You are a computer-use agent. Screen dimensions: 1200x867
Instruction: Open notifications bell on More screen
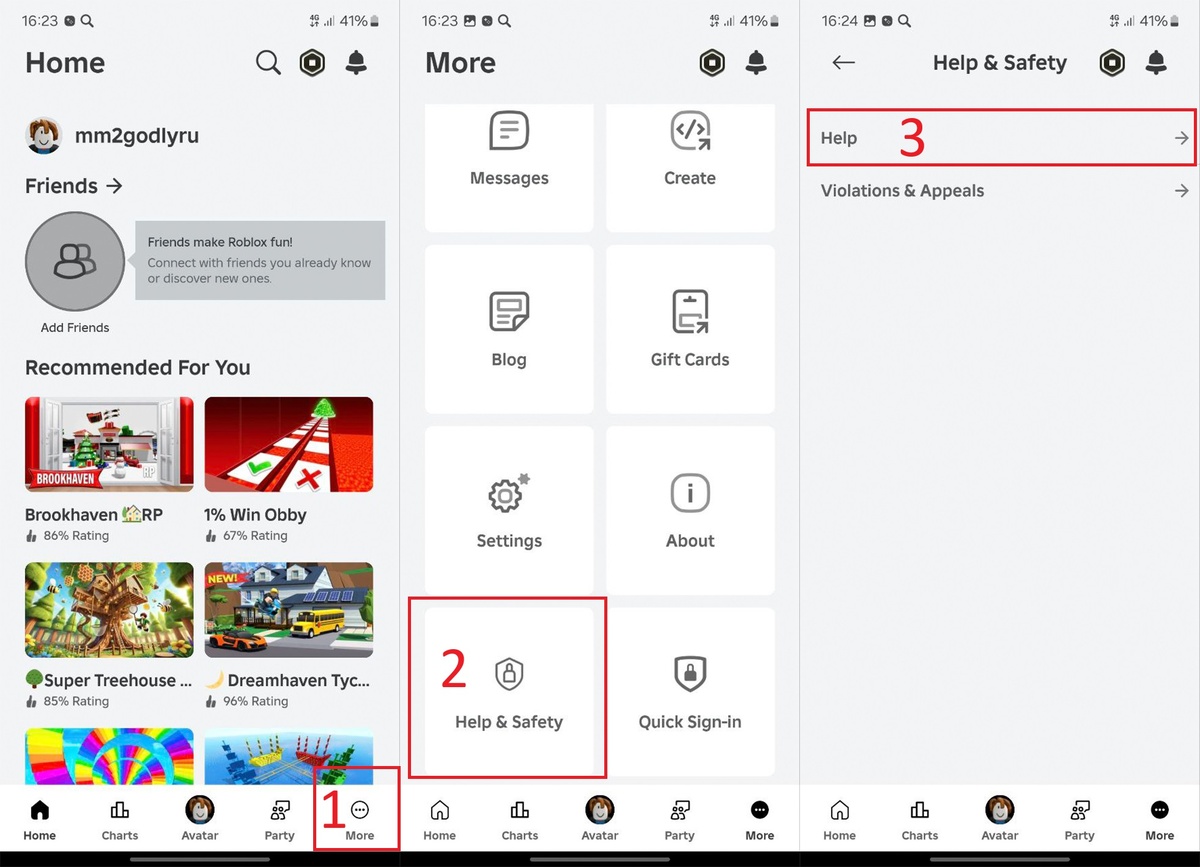756,63
